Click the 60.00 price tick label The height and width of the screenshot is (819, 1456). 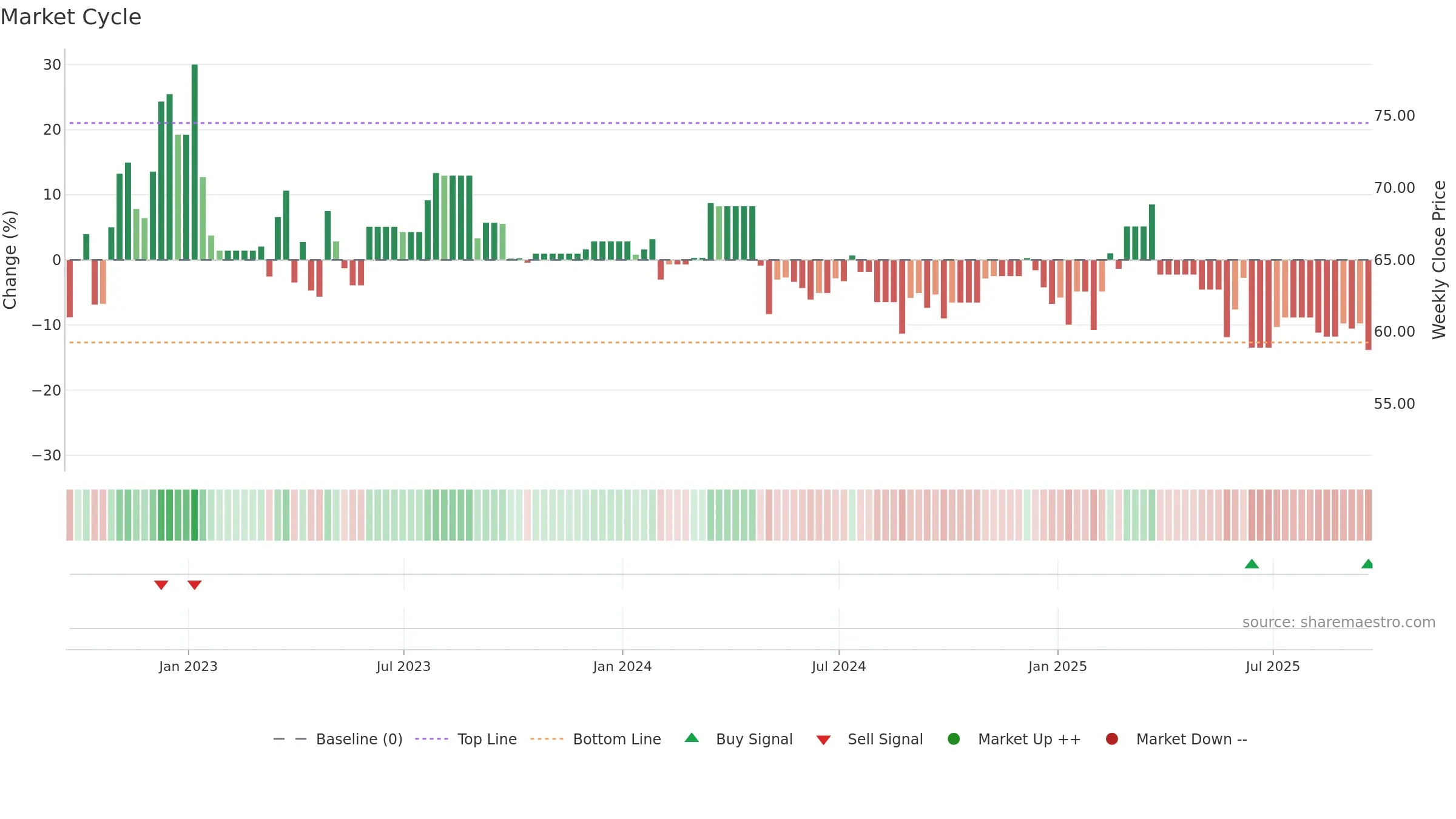1394,332
